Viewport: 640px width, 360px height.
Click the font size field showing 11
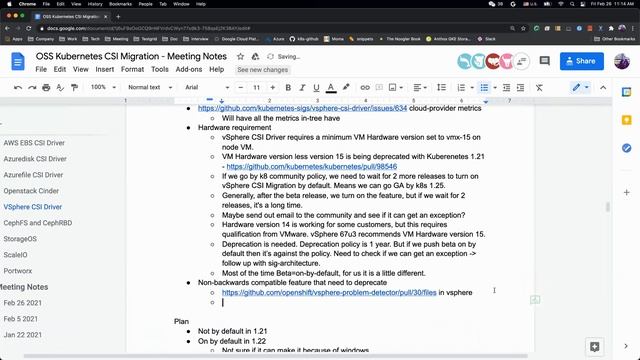point(256,87)
